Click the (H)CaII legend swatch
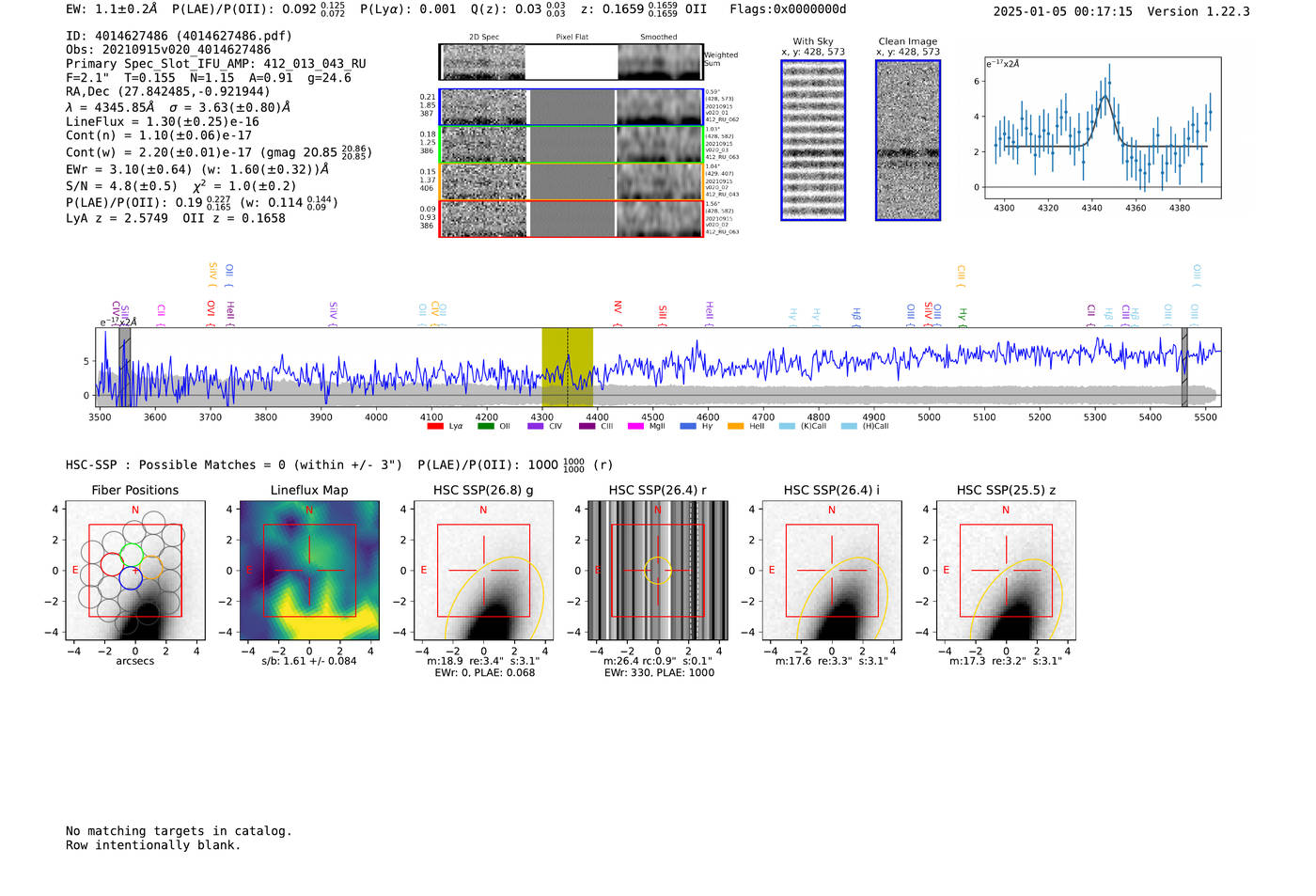 849,426
